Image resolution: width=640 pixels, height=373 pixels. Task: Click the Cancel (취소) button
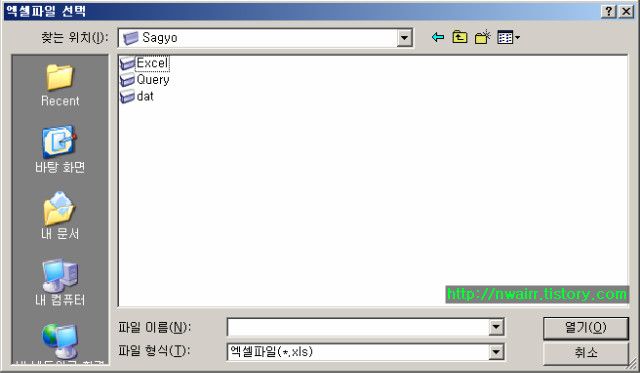pos(586,353)
